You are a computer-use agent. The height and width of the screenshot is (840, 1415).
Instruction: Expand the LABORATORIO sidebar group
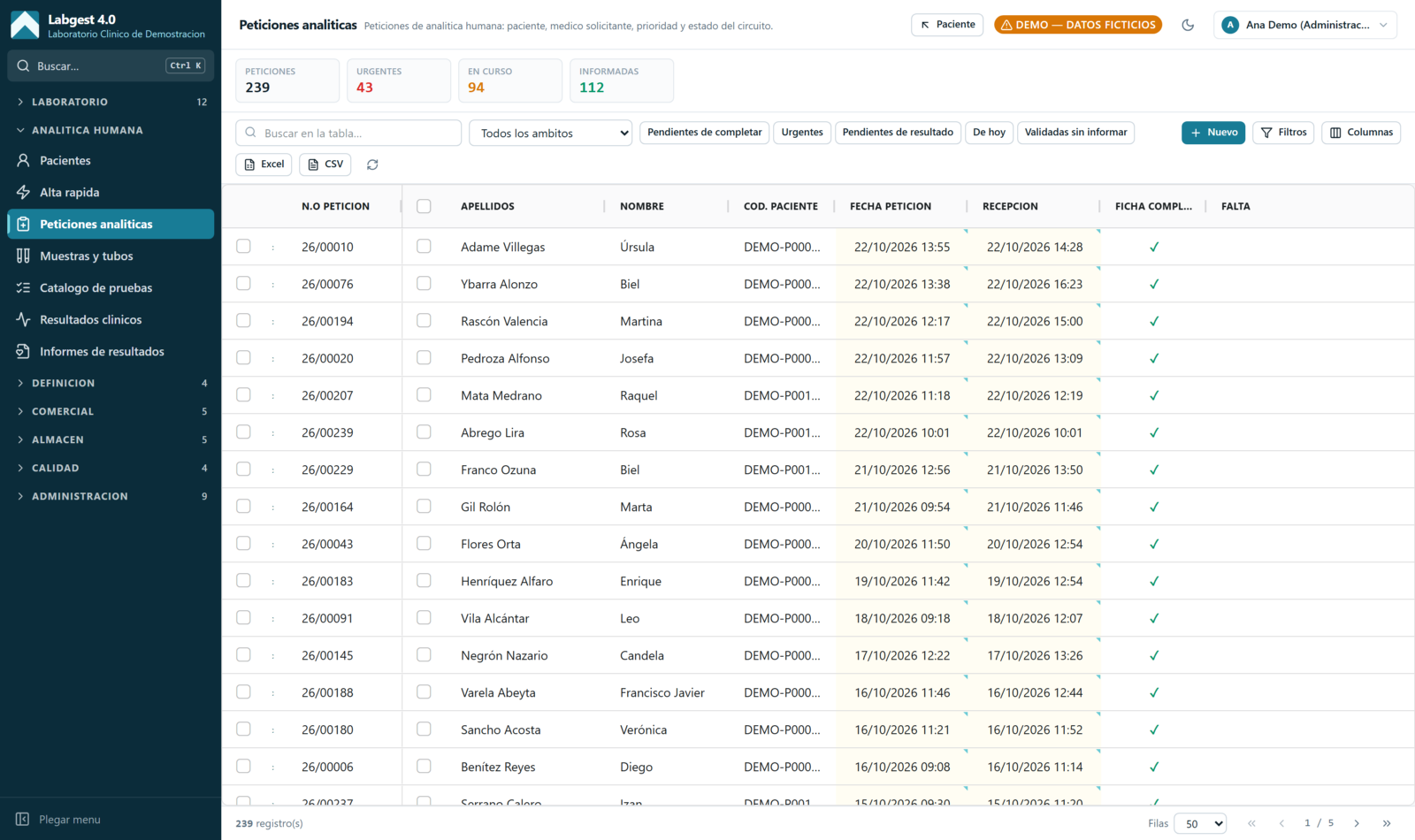pyautogui.click(x=111, y=102)
